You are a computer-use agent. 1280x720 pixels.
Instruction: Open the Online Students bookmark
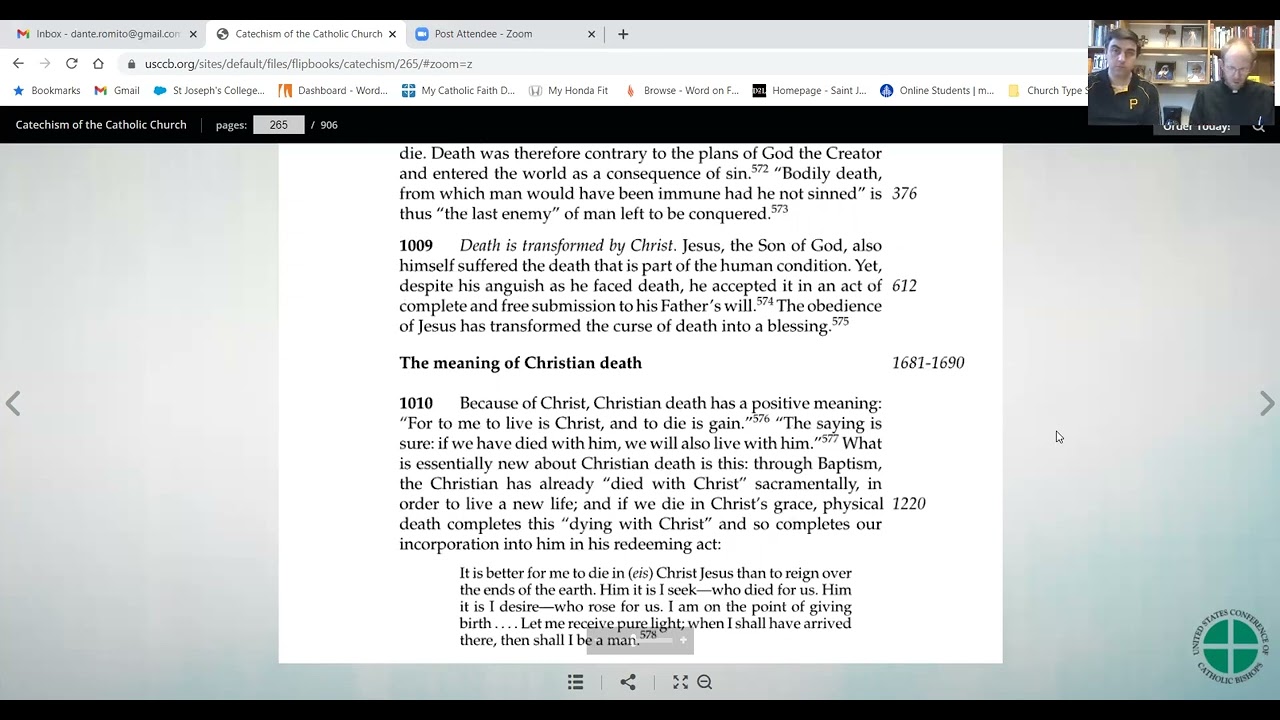pos(937,90)
